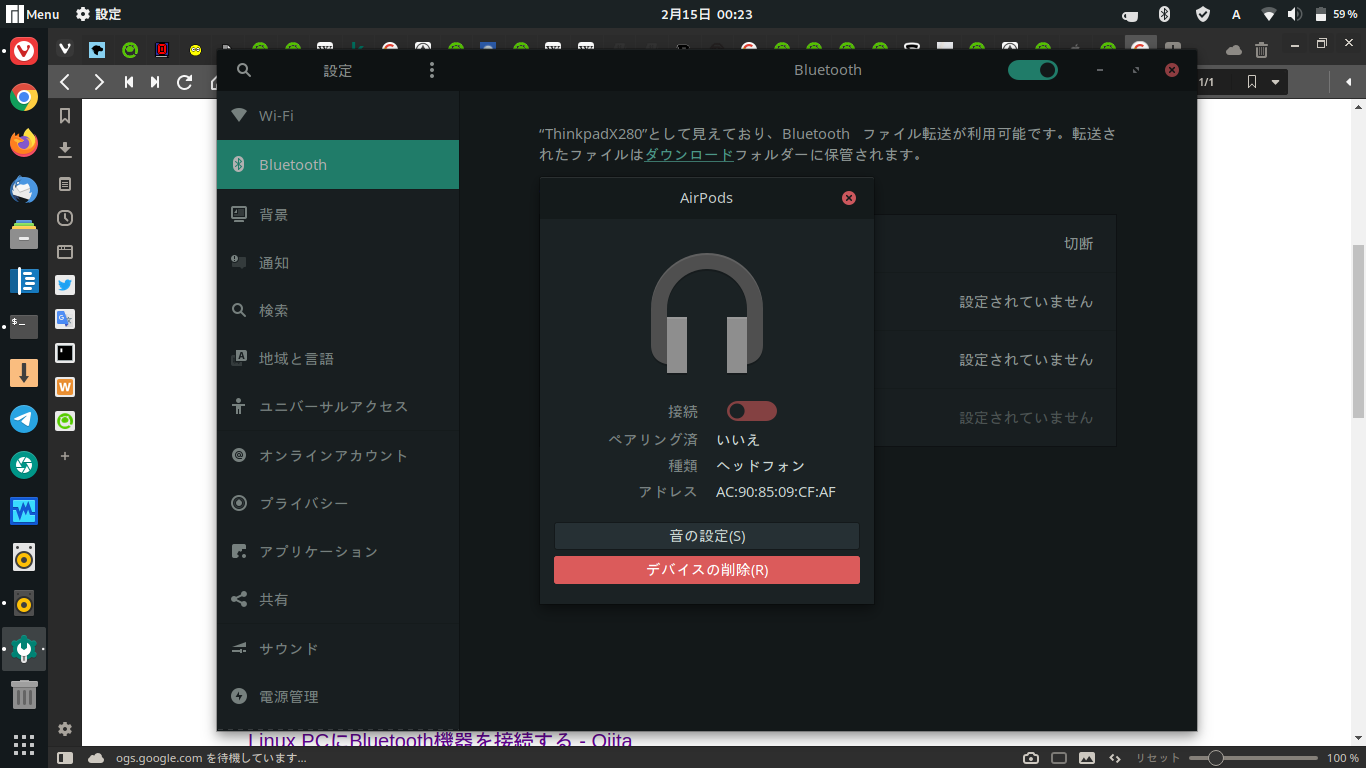Reload the browser page

tap(184, 82)
